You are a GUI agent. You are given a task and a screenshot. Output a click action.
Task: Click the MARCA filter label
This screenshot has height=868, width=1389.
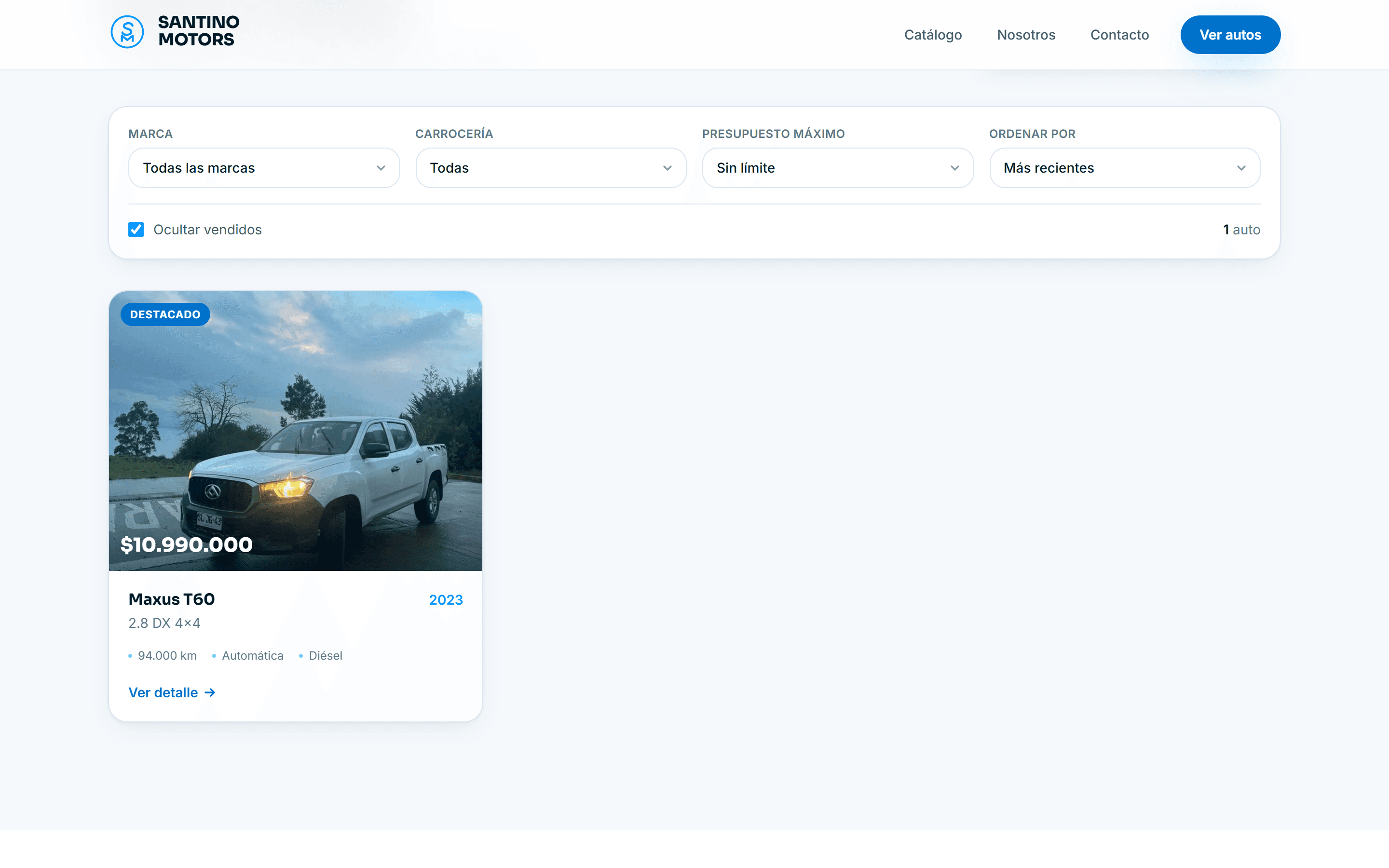point(150,134)
